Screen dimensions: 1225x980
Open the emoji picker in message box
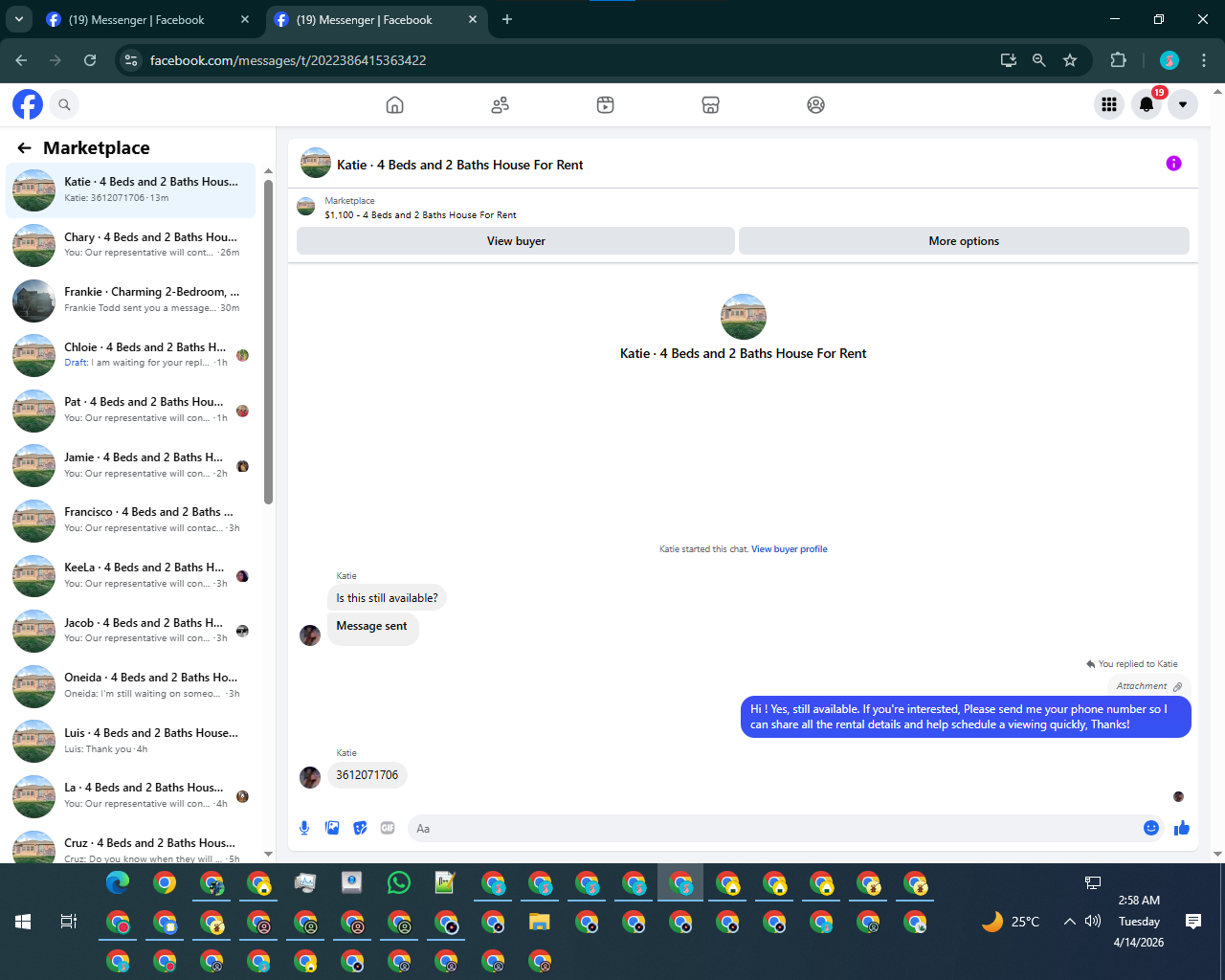point(1151,828)
